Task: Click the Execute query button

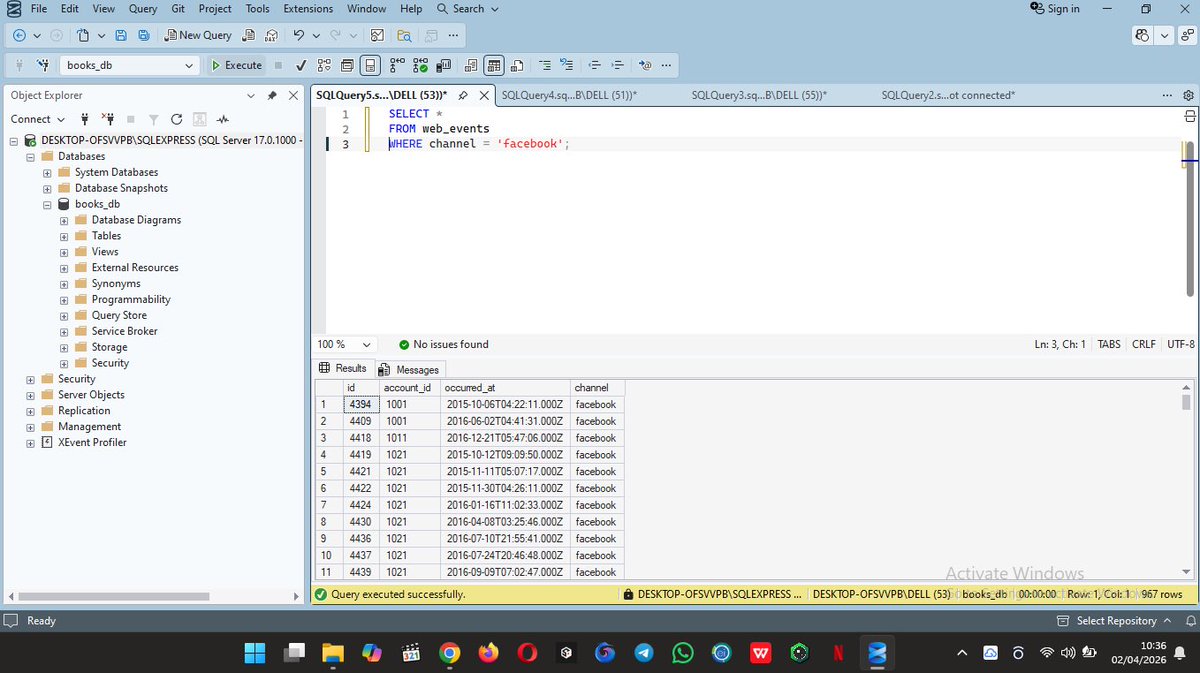Action: tap(236, 65)
